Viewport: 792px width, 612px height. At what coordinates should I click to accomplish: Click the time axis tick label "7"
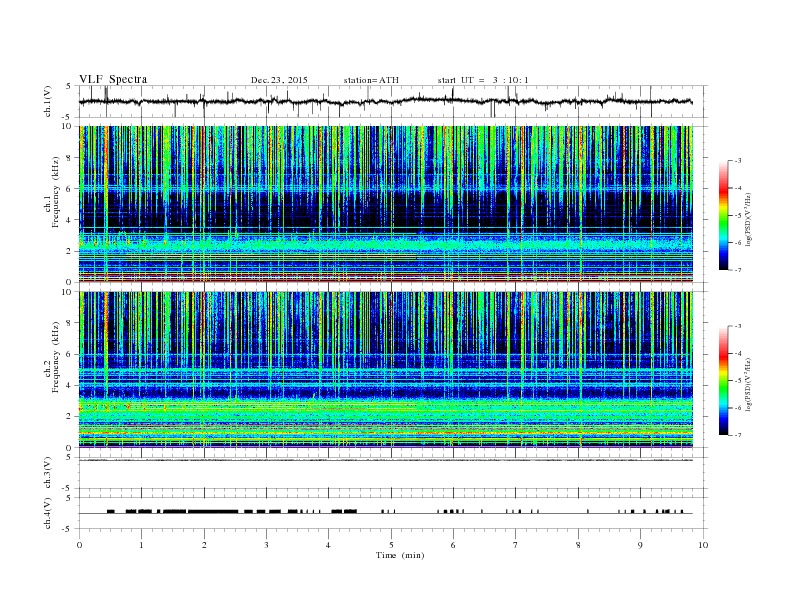[x=516, y=545]
